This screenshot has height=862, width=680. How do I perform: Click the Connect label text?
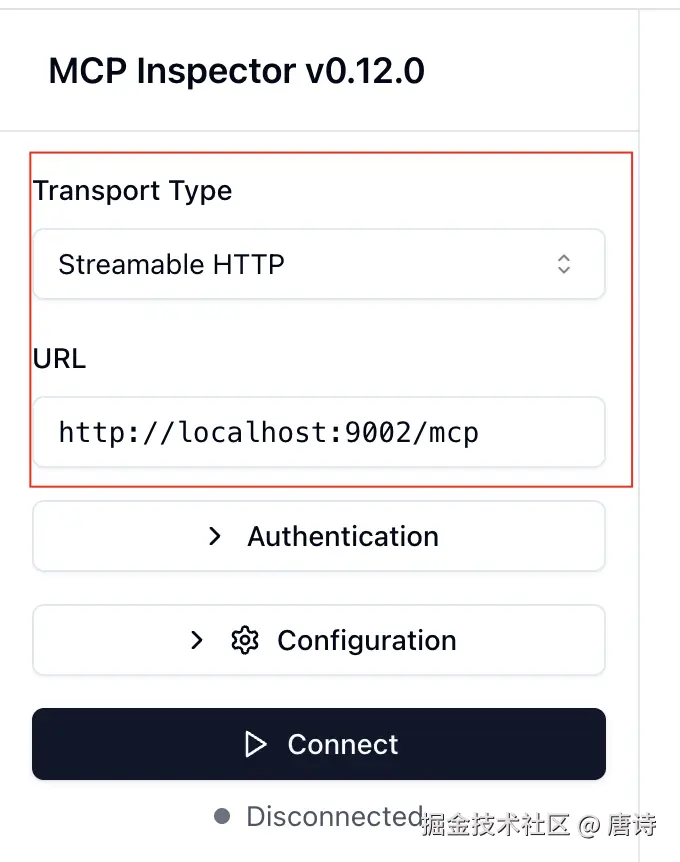342,744
